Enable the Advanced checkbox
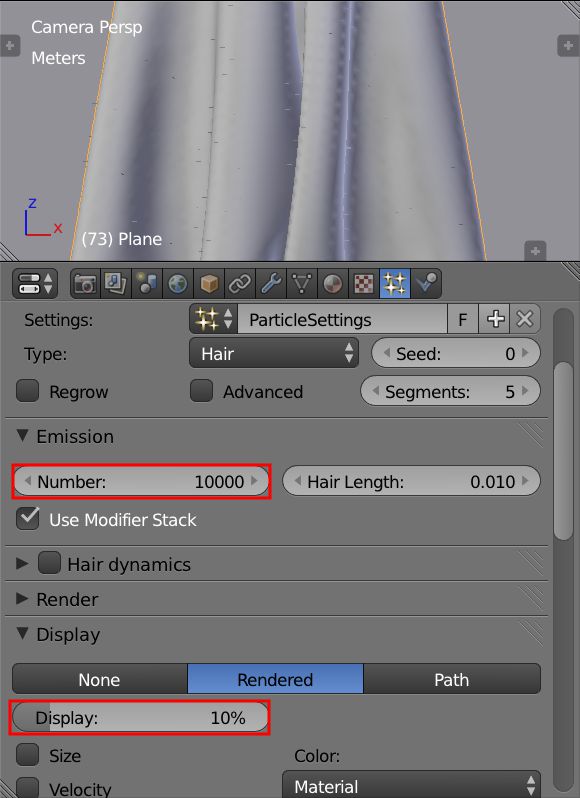This screenshot has width=580, height=798. 201,391
